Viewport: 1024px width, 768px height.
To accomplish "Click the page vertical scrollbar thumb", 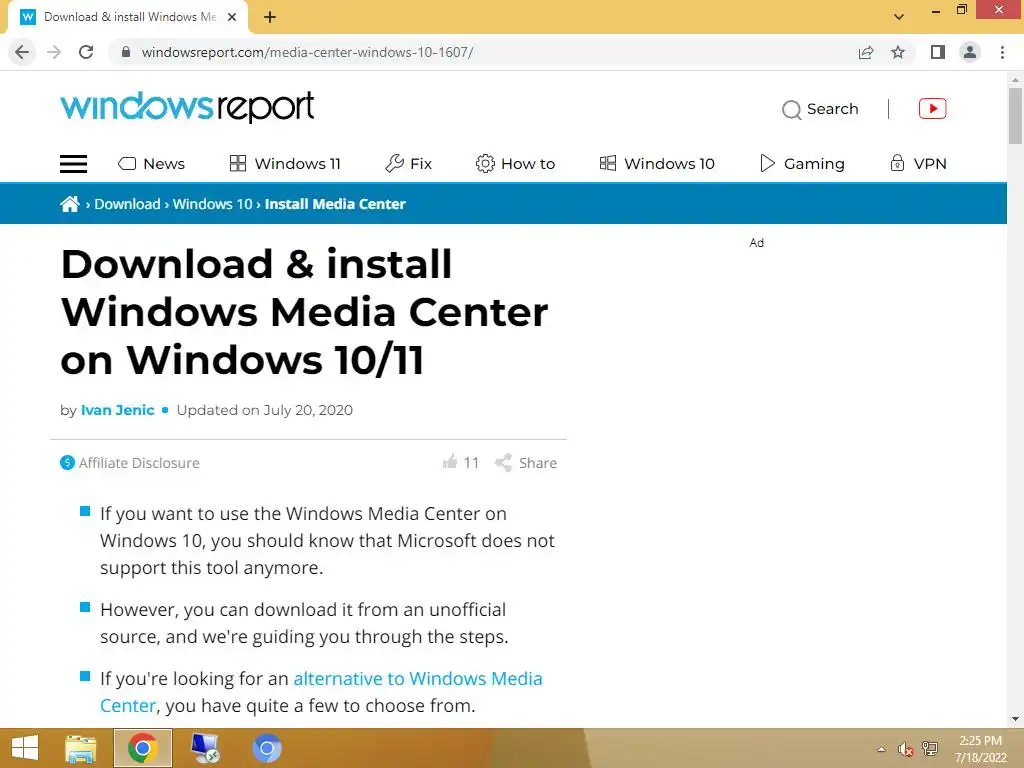I will [x=1015, y=116].
